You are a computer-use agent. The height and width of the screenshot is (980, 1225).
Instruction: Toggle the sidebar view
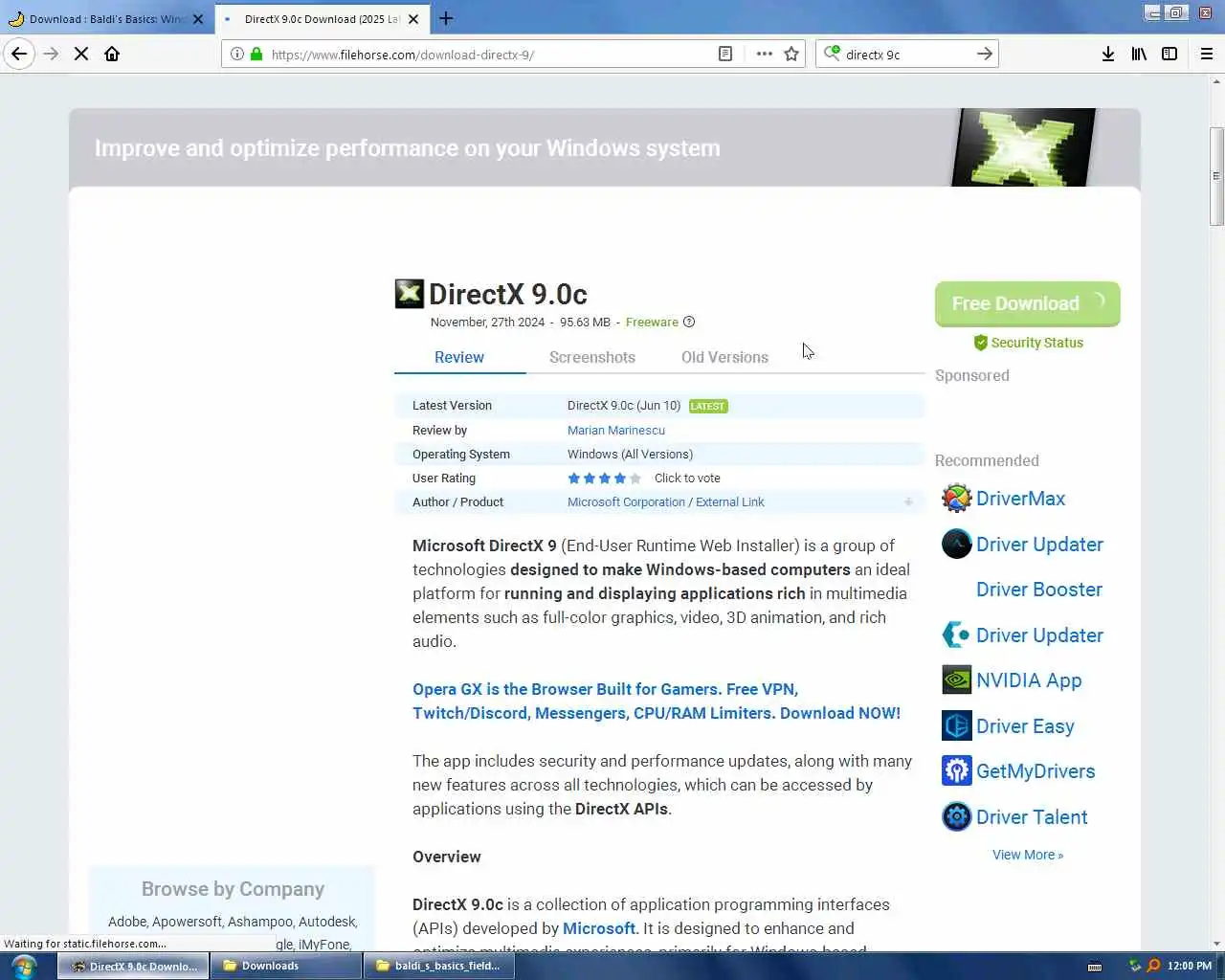click(x=1169, y=54)
